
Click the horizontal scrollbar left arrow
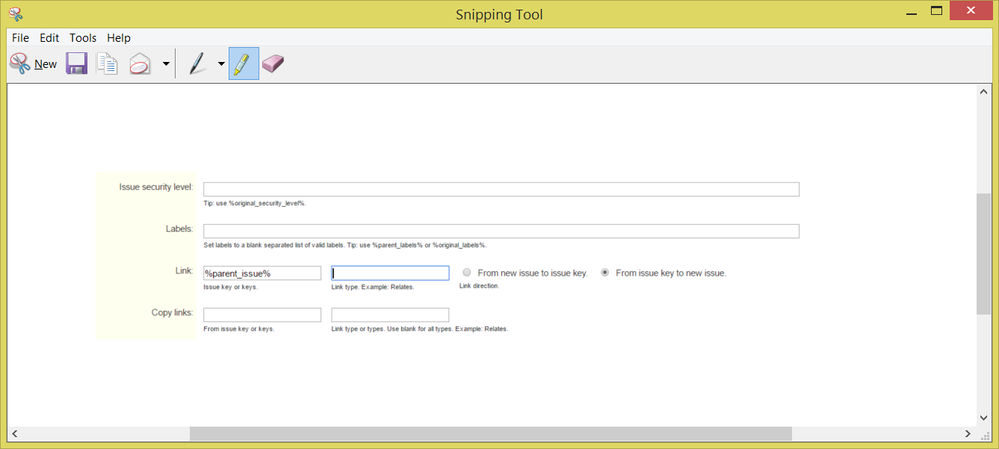[x=15, y=434]
